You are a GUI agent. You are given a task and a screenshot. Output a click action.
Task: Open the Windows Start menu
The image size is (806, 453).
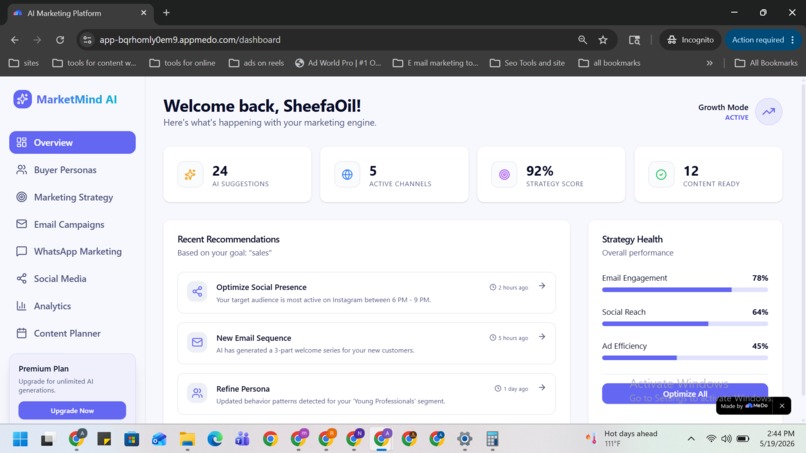pos(20,439)
